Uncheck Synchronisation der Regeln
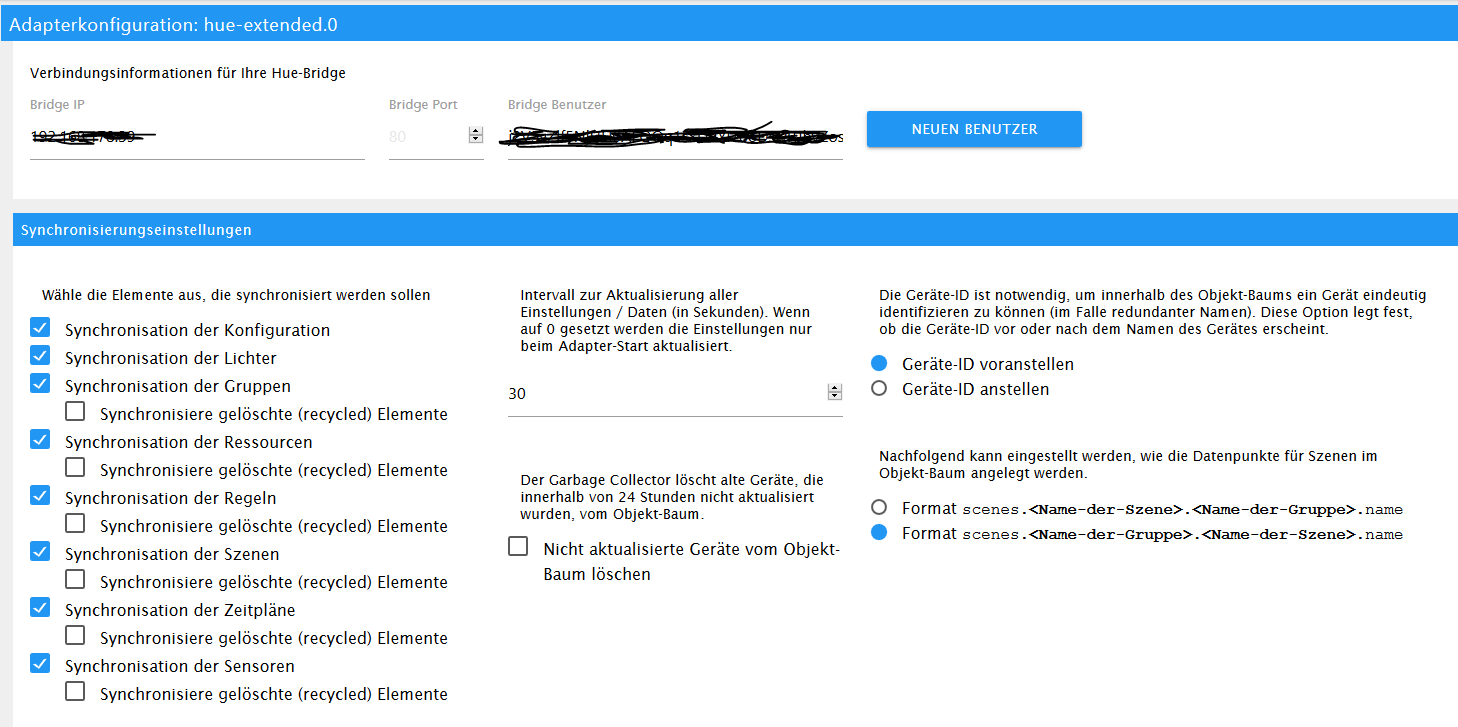Viewport: 1458px width, 727px height. [x=40, y=496]
